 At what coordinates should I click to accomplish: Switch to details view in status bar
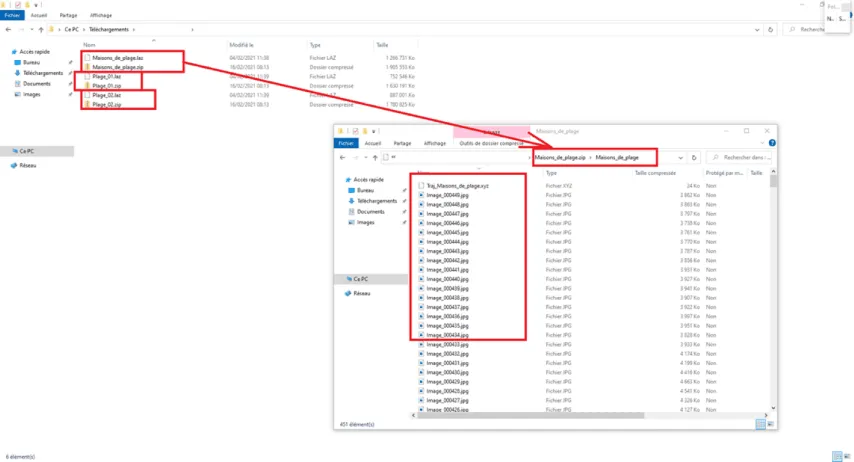point(760,424)
